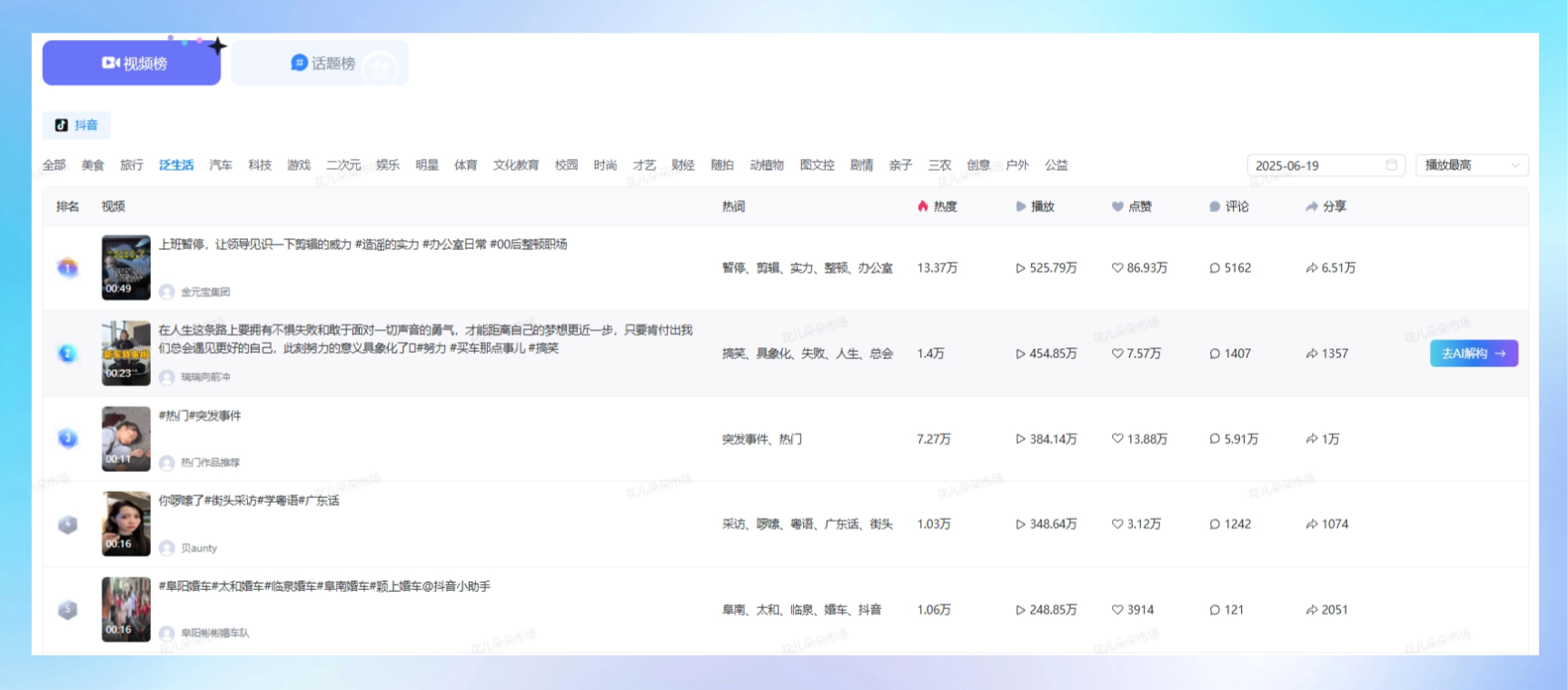Viewport: 1568px width, 690px height.
Task: Open video title starting 在人生这条路上
Action: [x=425, y=339]
